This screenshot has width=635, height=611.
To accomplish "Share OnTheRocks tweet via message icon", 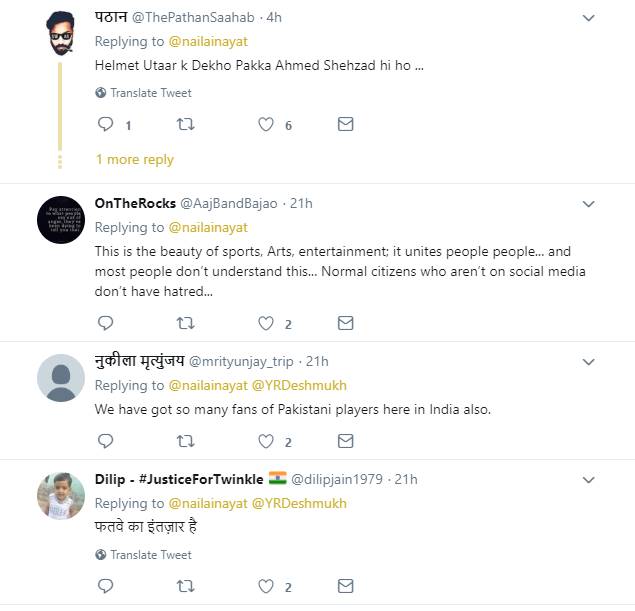I will coord(345,323).
